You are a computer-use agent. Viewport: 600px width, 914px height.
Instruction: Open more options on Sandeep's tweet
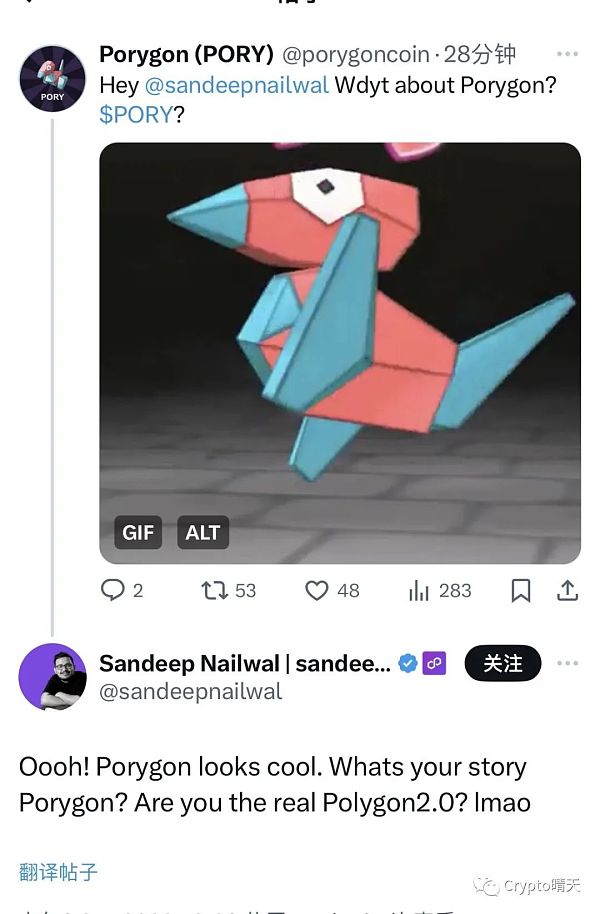(567, 663)
